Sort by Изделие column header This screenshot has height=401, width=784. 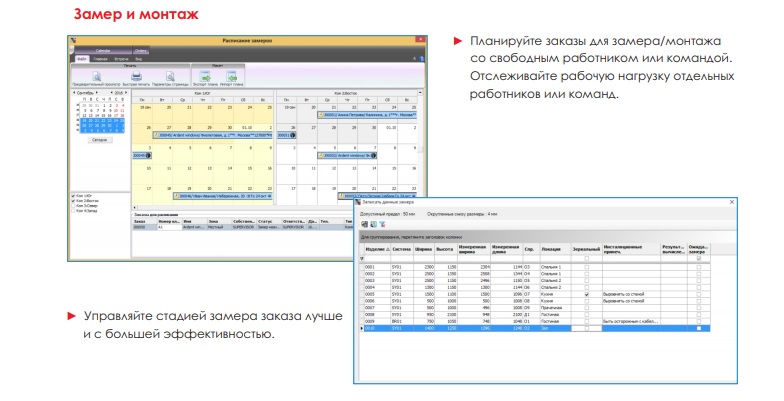tap(370, 249)
